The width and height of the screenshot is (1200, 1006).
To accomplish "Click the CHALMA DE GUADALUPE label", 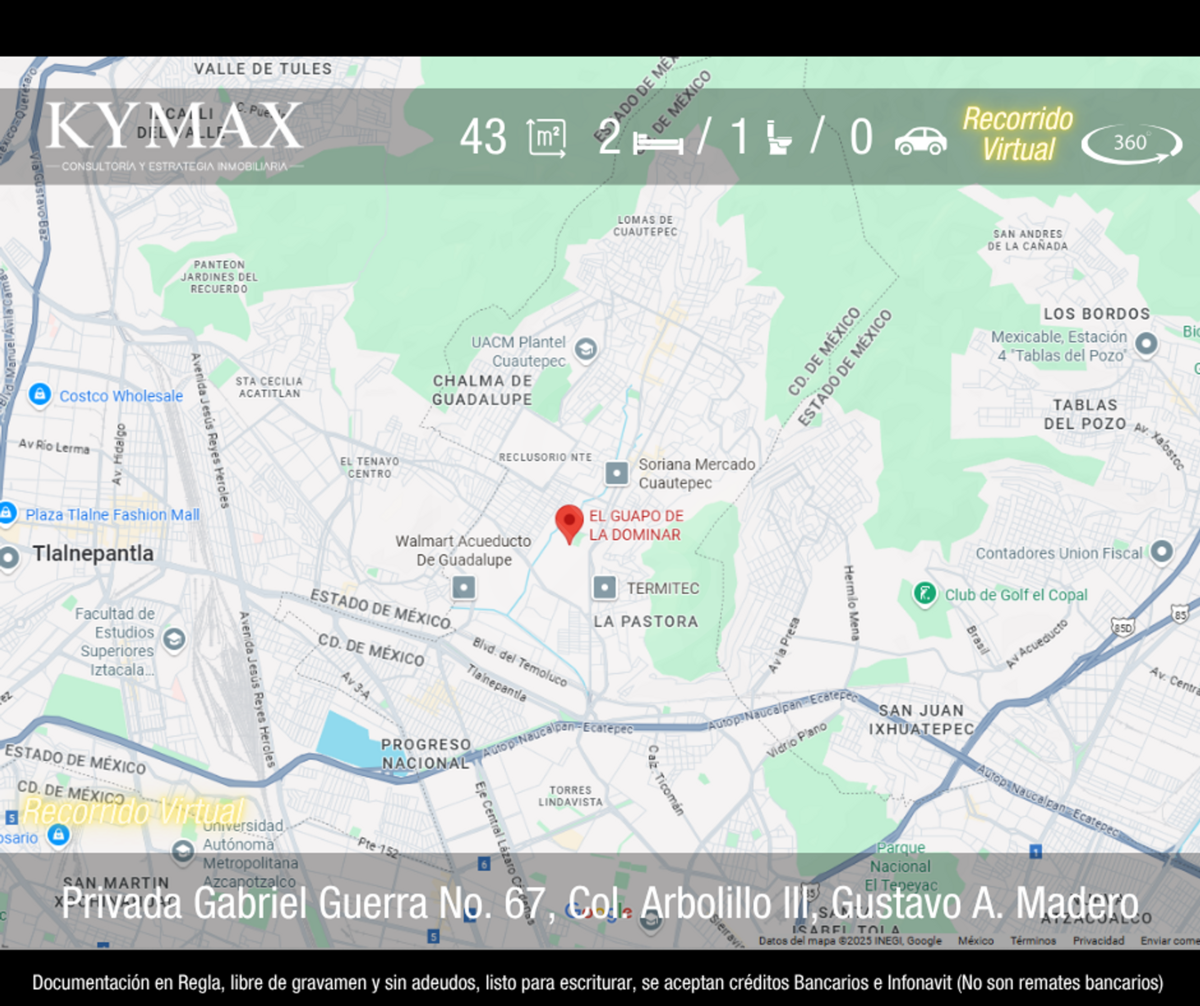I will click(482, 390).
